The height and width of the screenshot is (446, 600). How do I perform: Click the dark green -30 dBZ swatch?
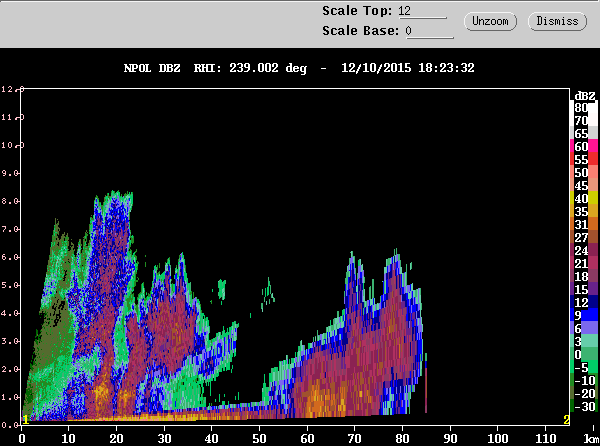580,406
